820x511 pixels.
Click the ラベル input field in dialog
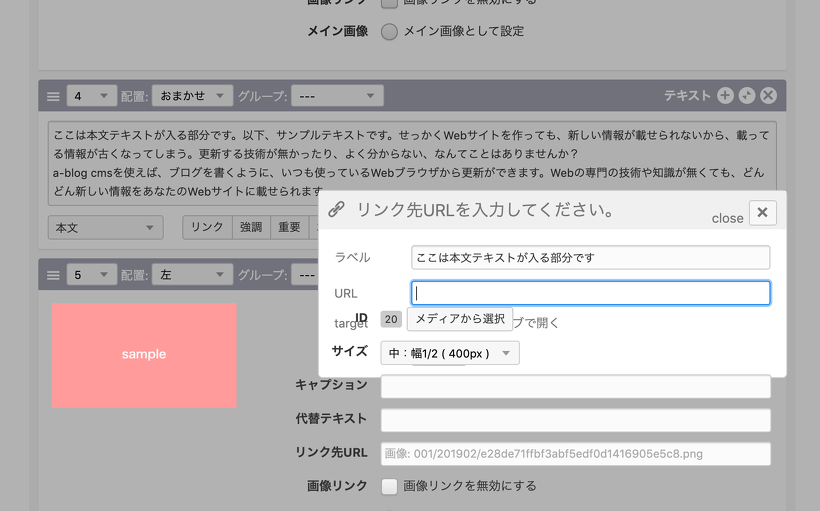(x=590, y=257)
